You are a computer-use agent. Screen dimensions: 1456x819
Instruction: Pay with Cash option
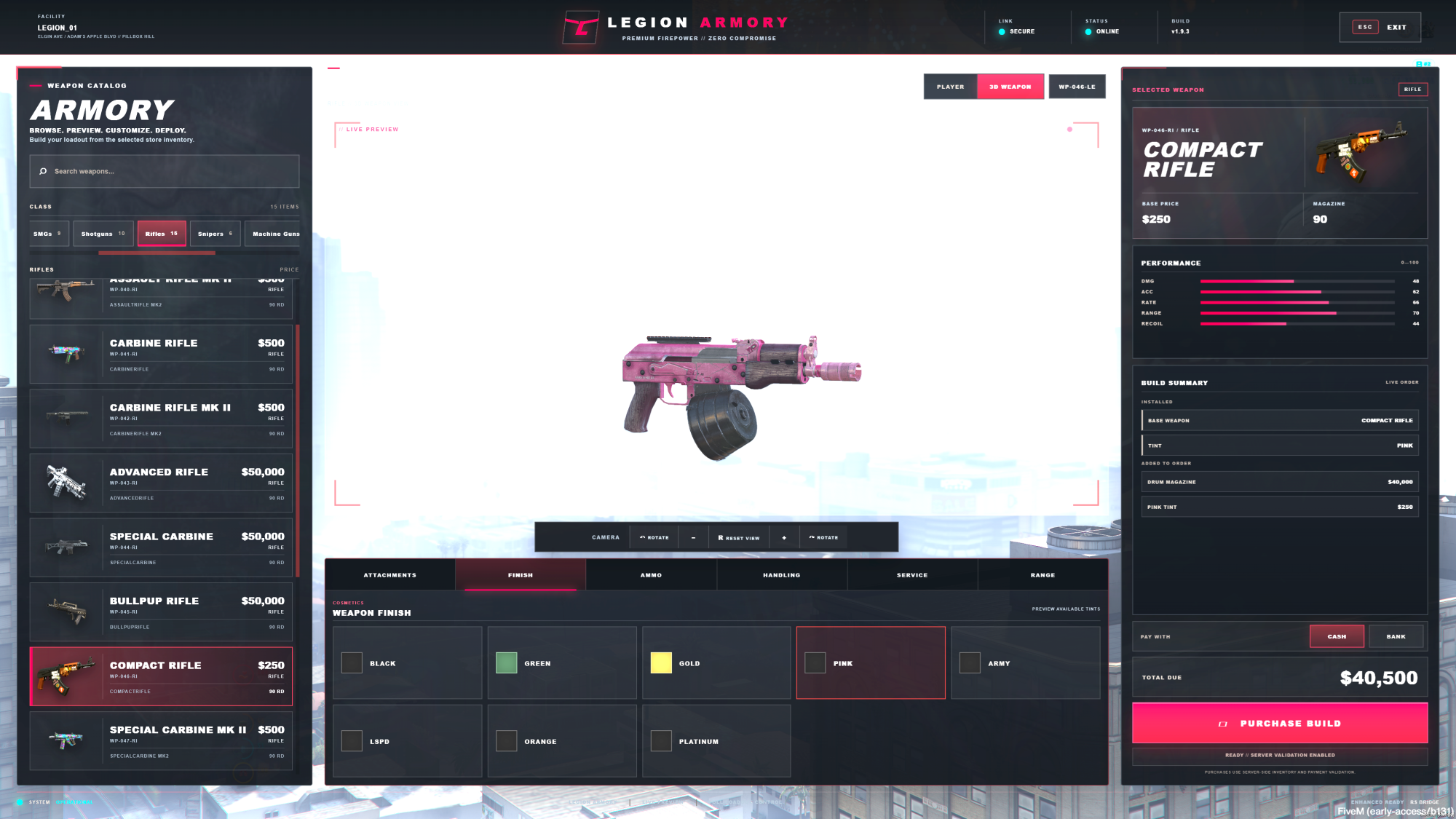(x=1337, y=636)
